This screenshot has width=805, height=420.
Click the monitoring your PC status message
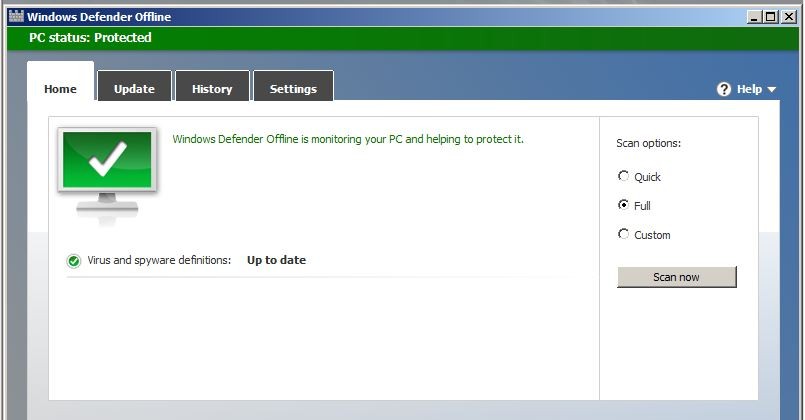[x=348, y=139]
